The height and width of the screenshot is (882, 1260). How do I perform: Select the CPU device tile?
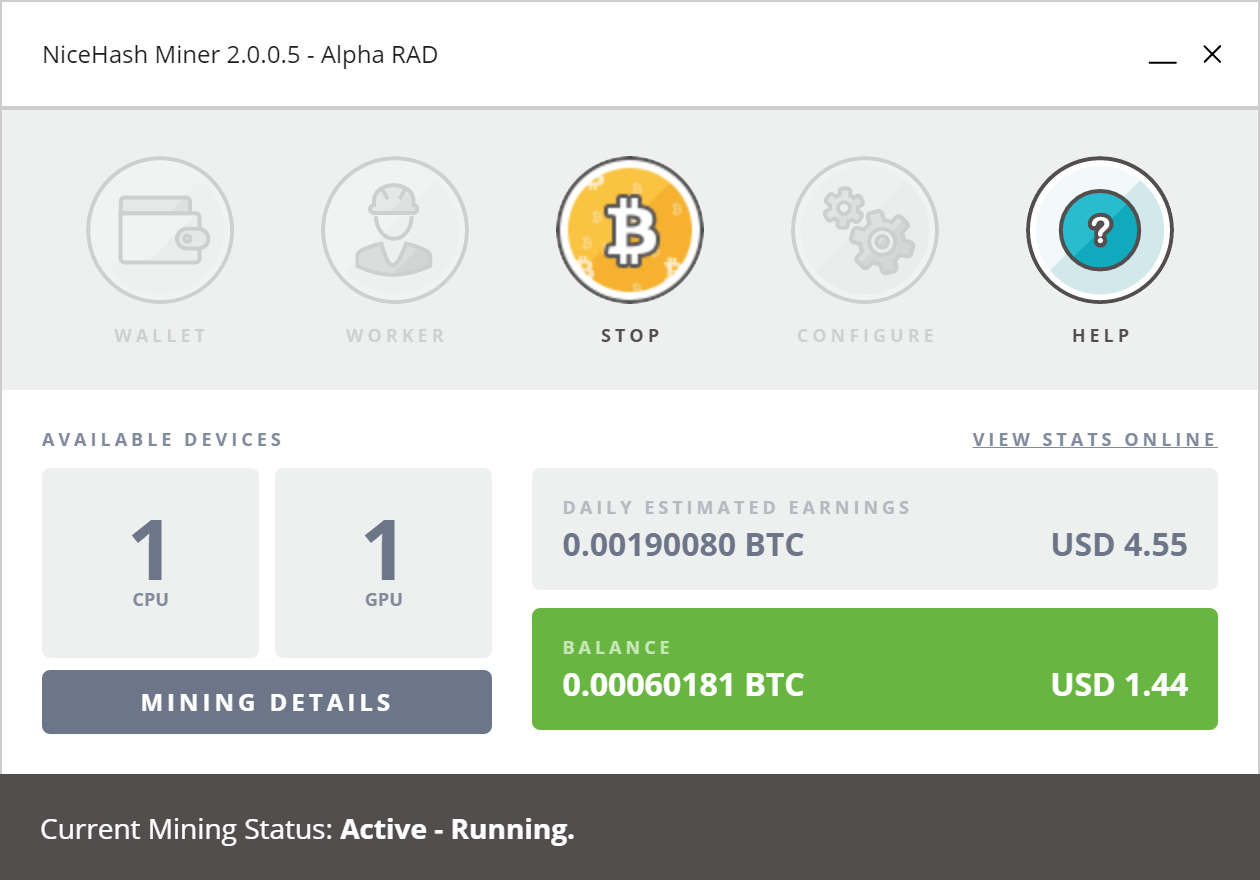pos(150,562)
